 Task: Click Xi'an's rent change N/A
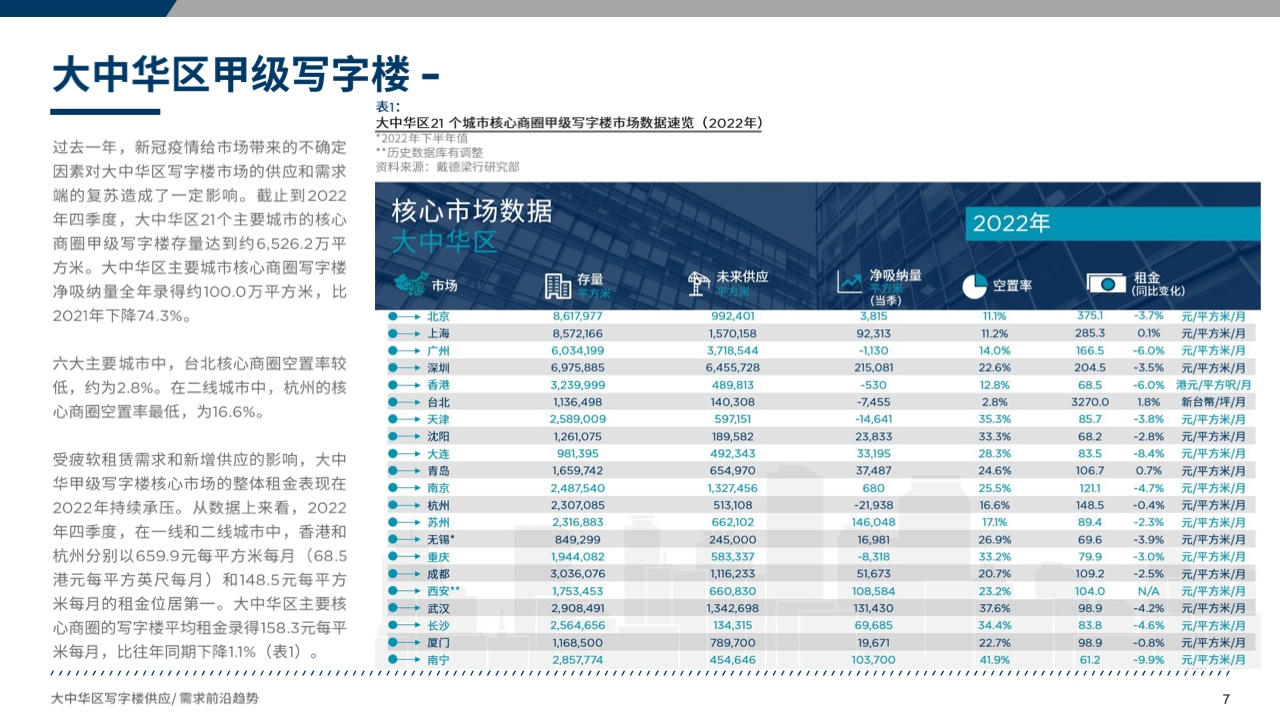(x=1150, y=591)
